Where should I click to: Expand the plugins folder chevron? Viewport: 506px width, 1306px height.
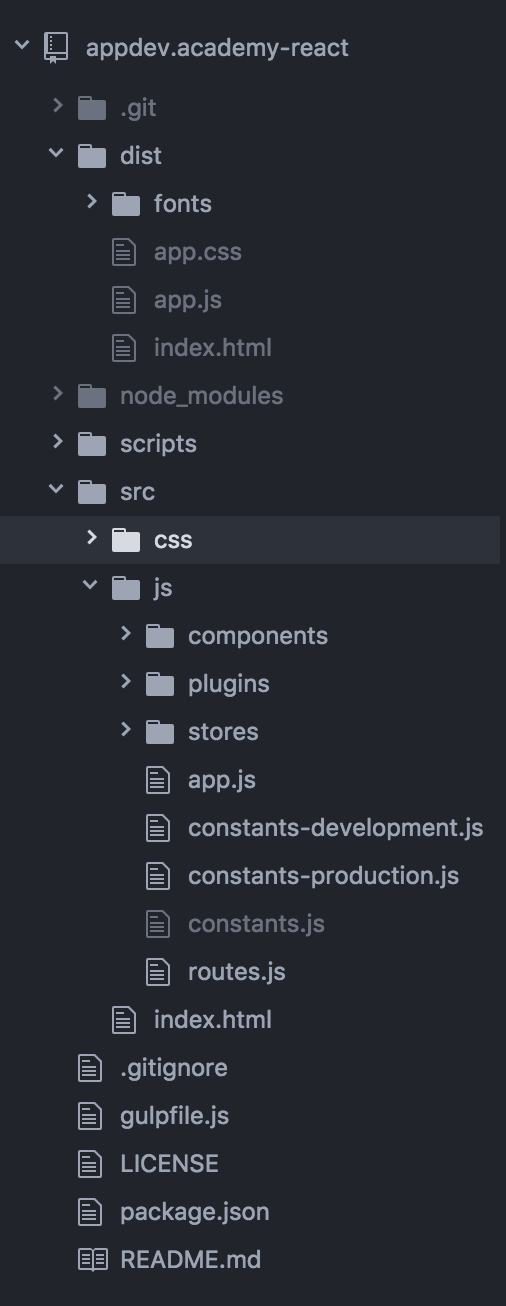[126, 682]
